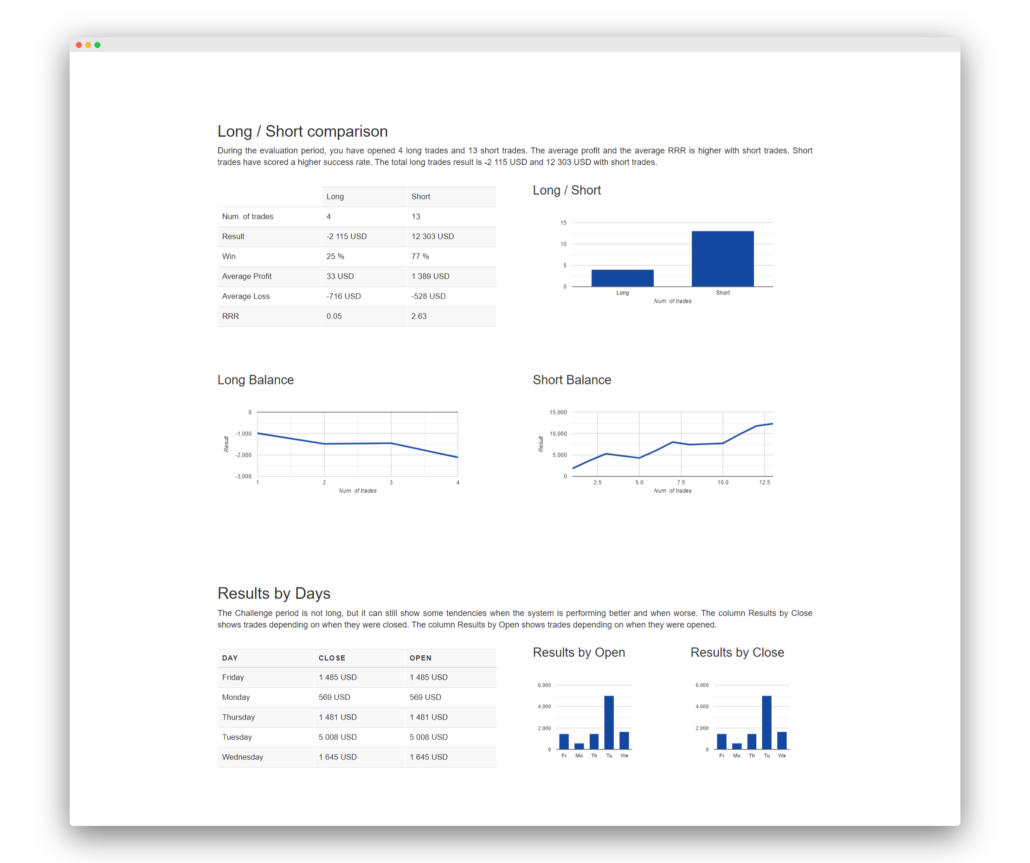Click the '33 USD' average profit cell
This screenshot has height=863, width=1030.
(340, 277)
